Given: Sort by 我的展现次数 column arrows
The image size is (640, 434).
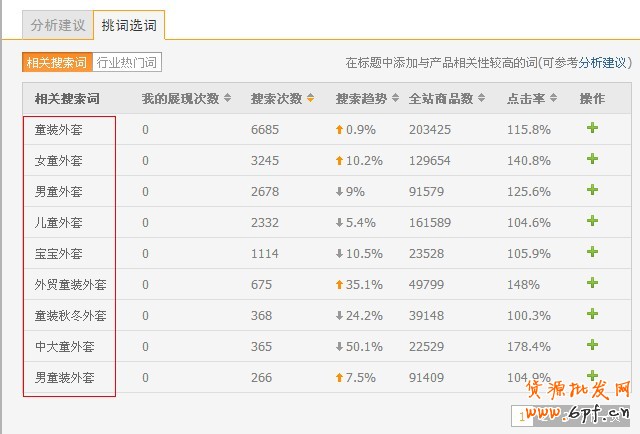Looking at the screenshot, I should [227, 99].
